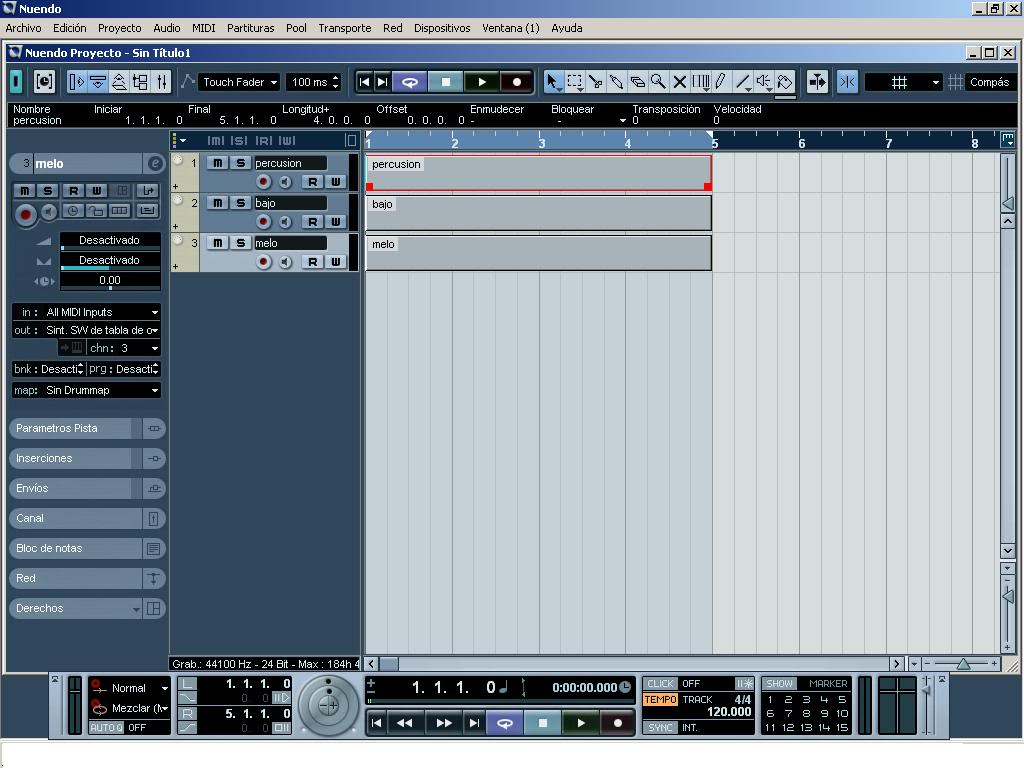1024x768 pixels.
Task: Click the Snap to Zero Crossing icon
Action: pos(847,82)
